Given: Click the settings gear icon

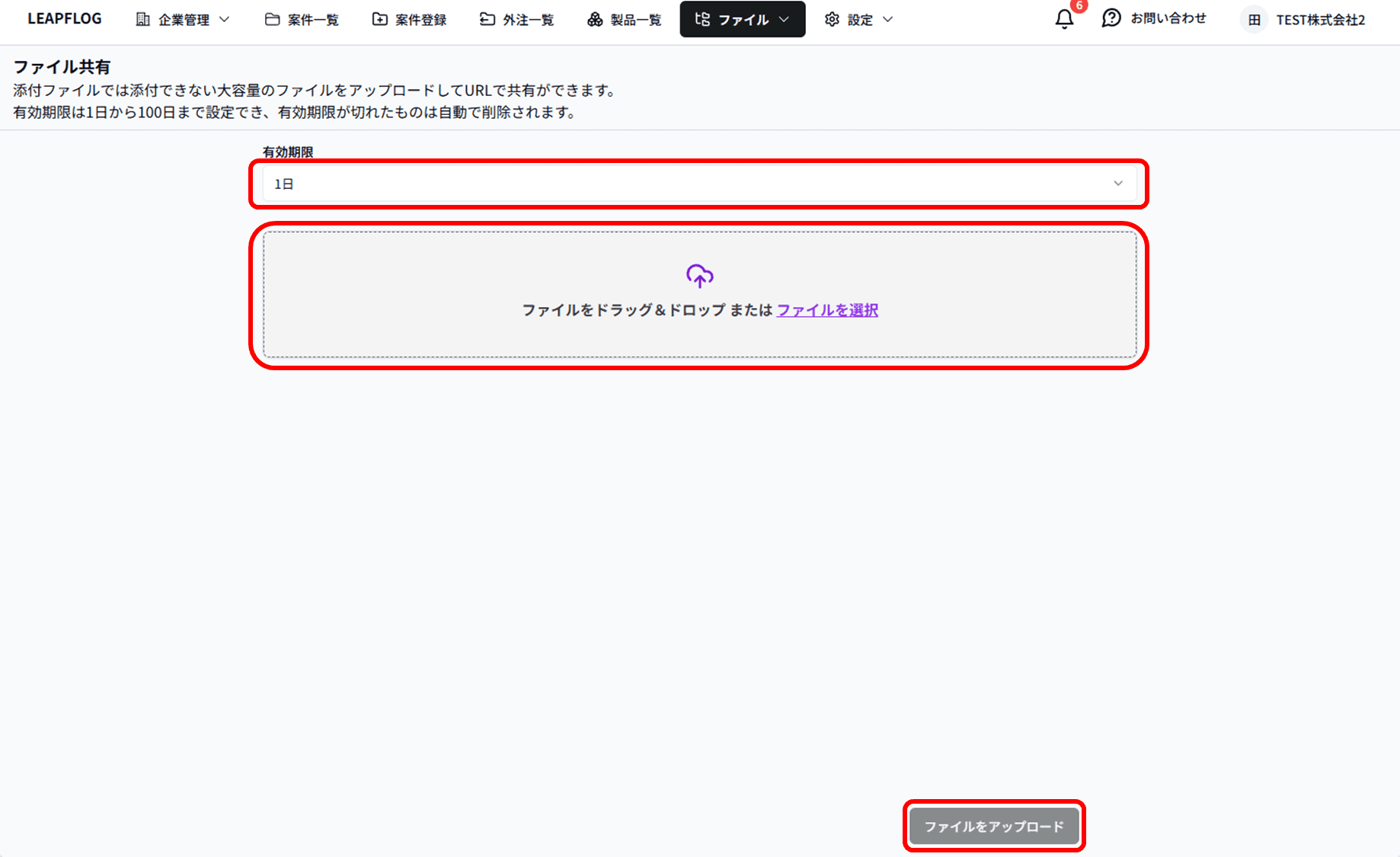Looking at the screenshot, I should click(x=832, y=19).
